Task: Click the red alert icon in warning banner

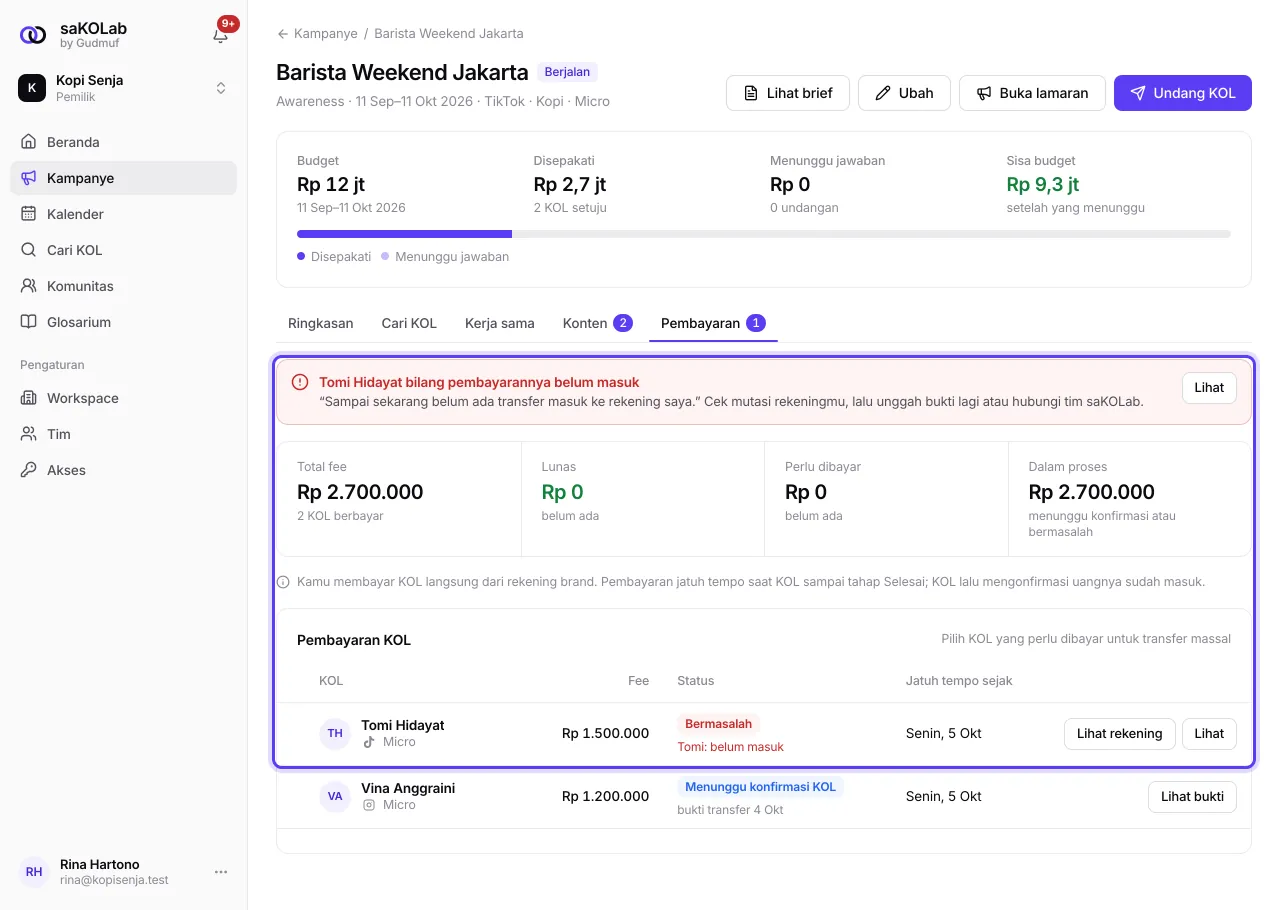Action: click(x=300, y=382)
